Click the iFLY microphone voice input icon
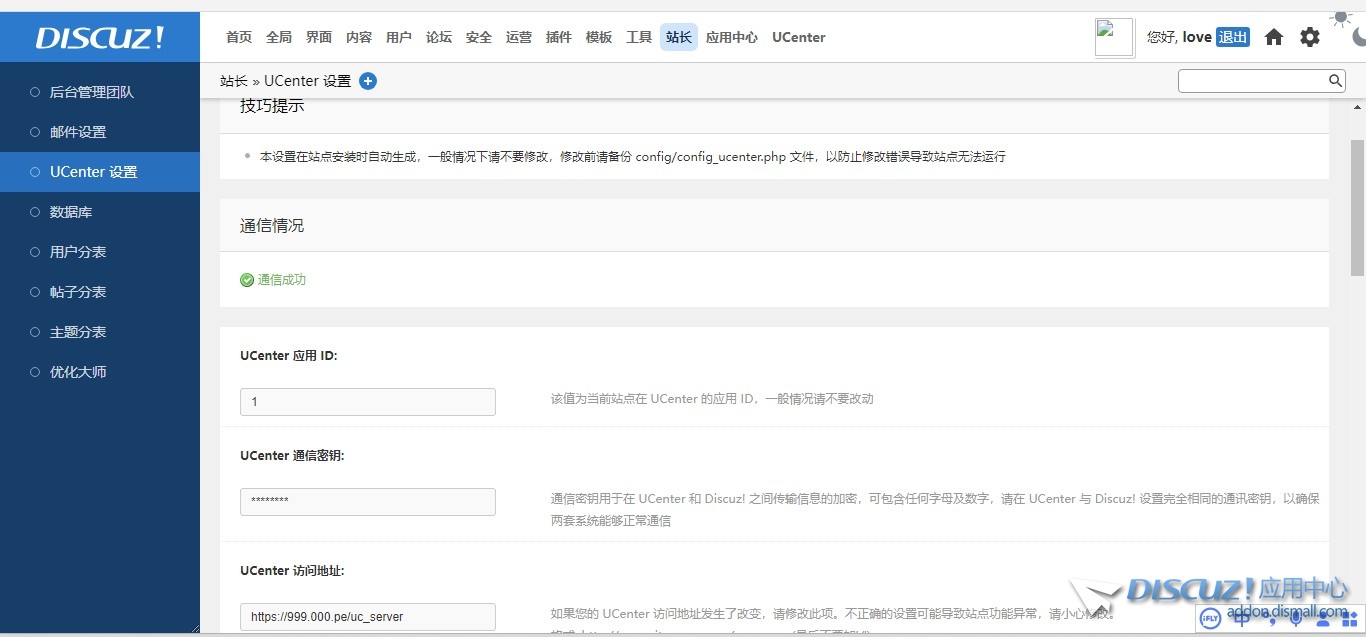Viewport: 1366px width, 637px height. click(1296, 619)
